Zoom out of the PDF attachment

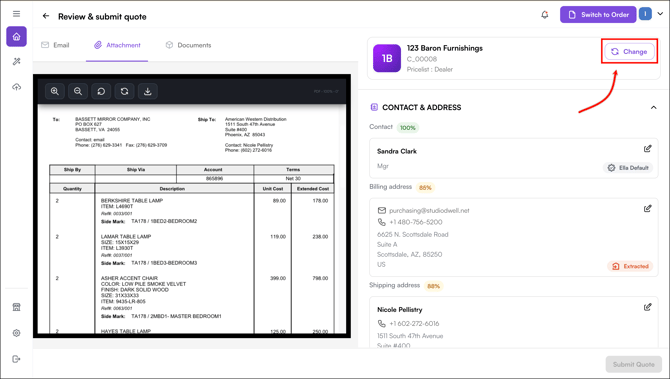point(78,91)
